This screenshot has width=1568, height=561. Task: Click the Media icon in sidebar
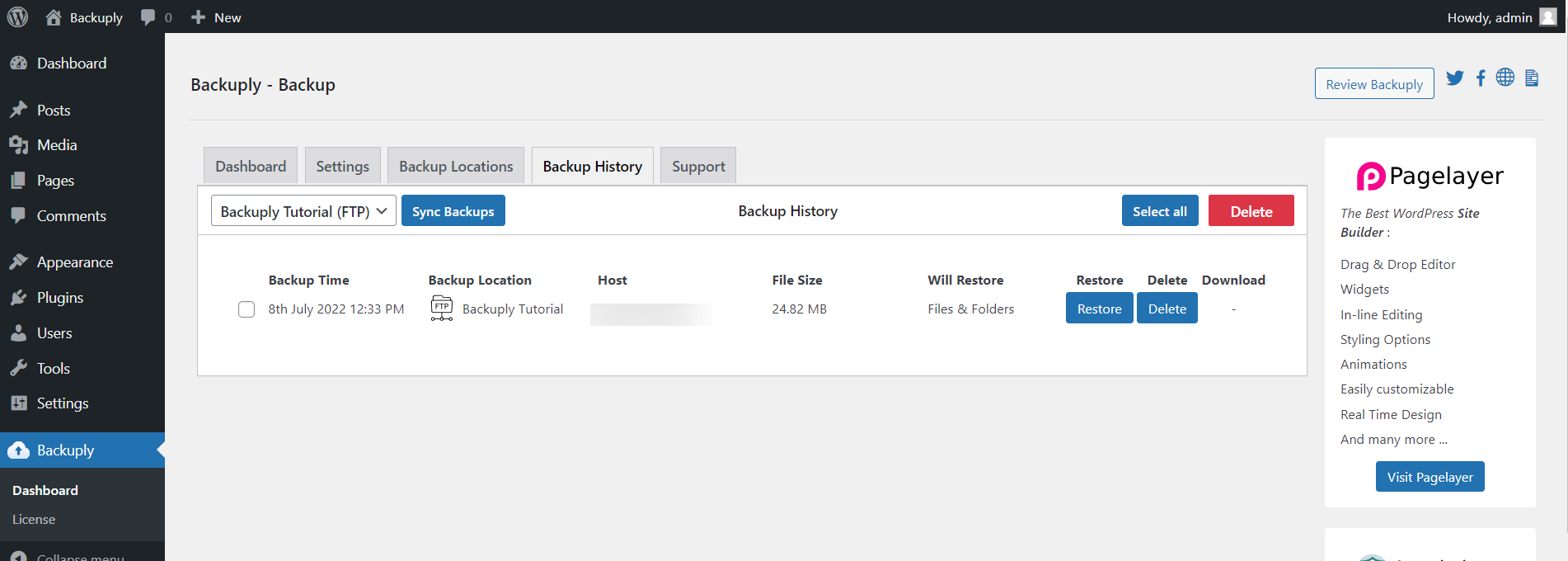pyautogui.click(x=18, y=145)
